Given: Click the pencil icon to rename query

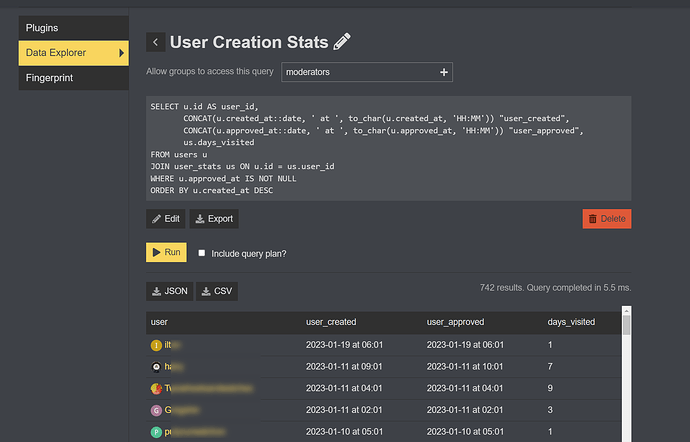Looking at the screenshot, I should [x=342, y=42].
